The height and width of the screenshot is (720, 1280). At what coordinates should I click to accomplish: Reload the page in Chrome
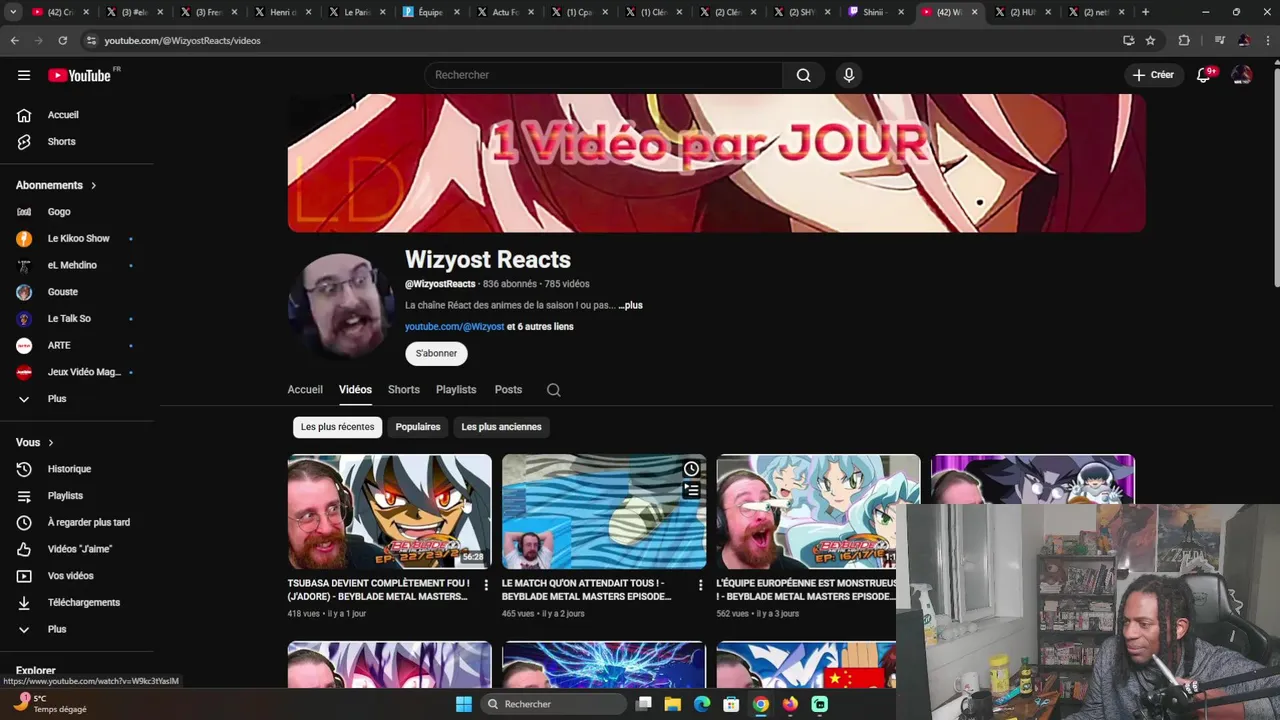(62, 40)
